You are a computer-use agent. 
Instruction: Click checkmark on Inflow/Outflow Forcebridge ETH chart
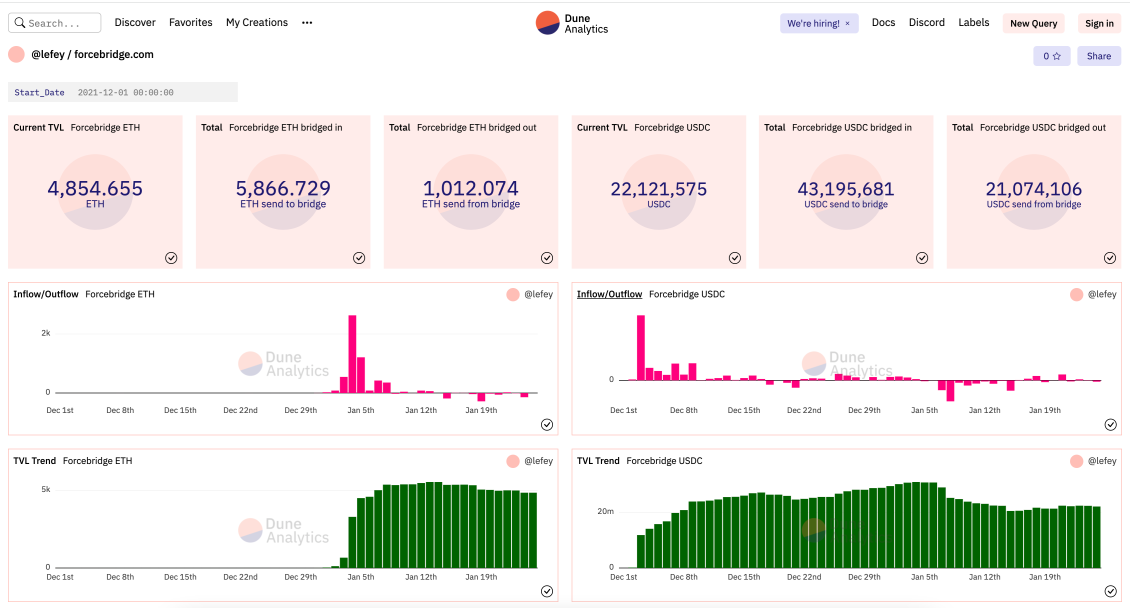pyautogui.click(x=547, y=424)
